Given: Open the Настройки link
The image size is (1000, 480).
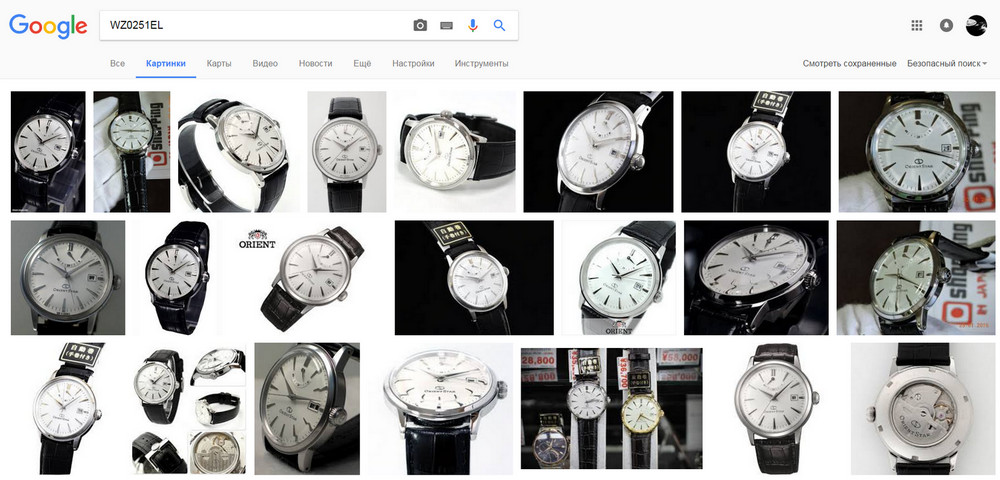Looking at the screenshot, I should coord(413,64).
